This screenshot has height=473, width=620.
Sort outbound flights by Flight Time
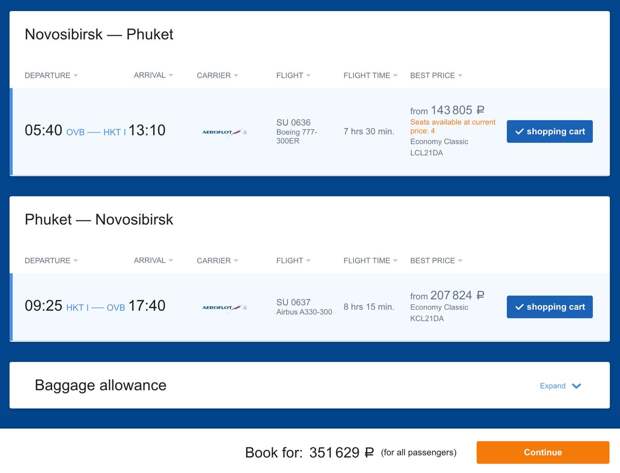click(x=370, y=76)
